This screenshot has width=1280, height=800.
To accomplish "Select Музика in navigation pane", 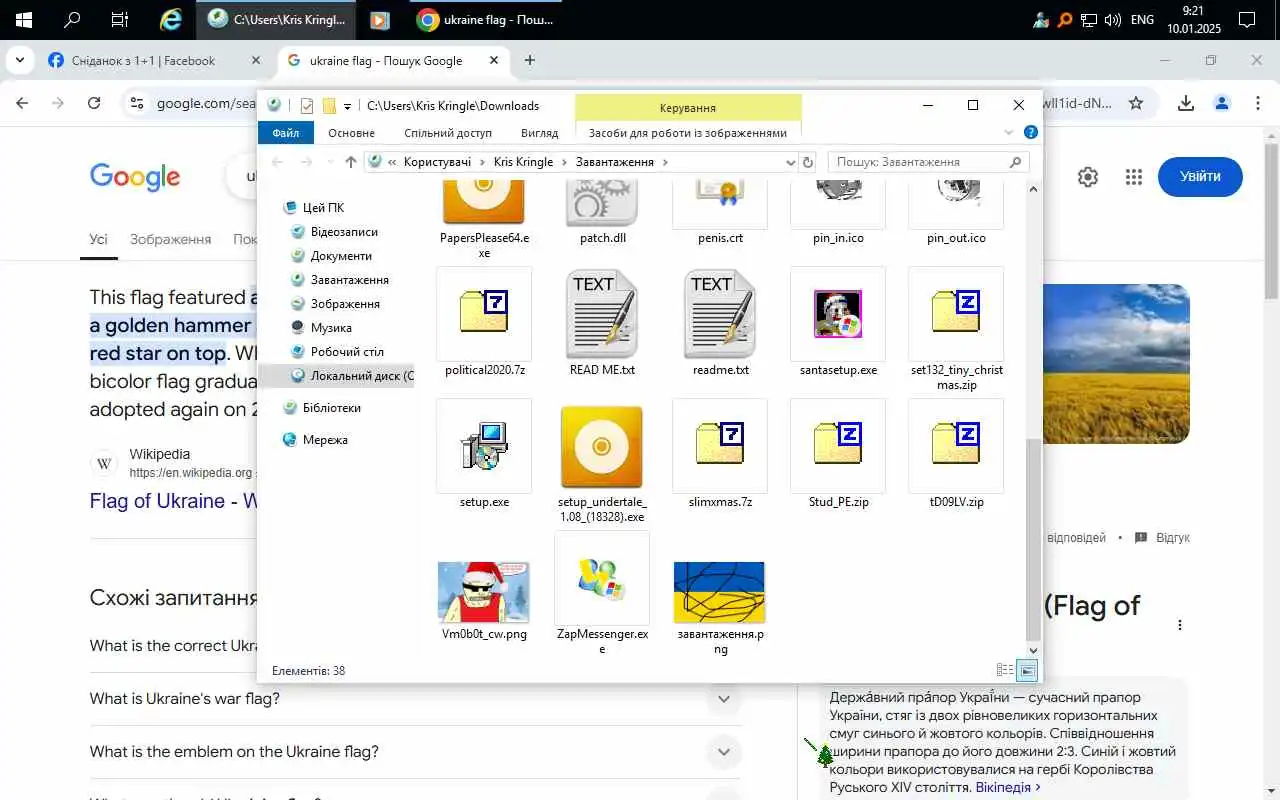I will 331,328.
